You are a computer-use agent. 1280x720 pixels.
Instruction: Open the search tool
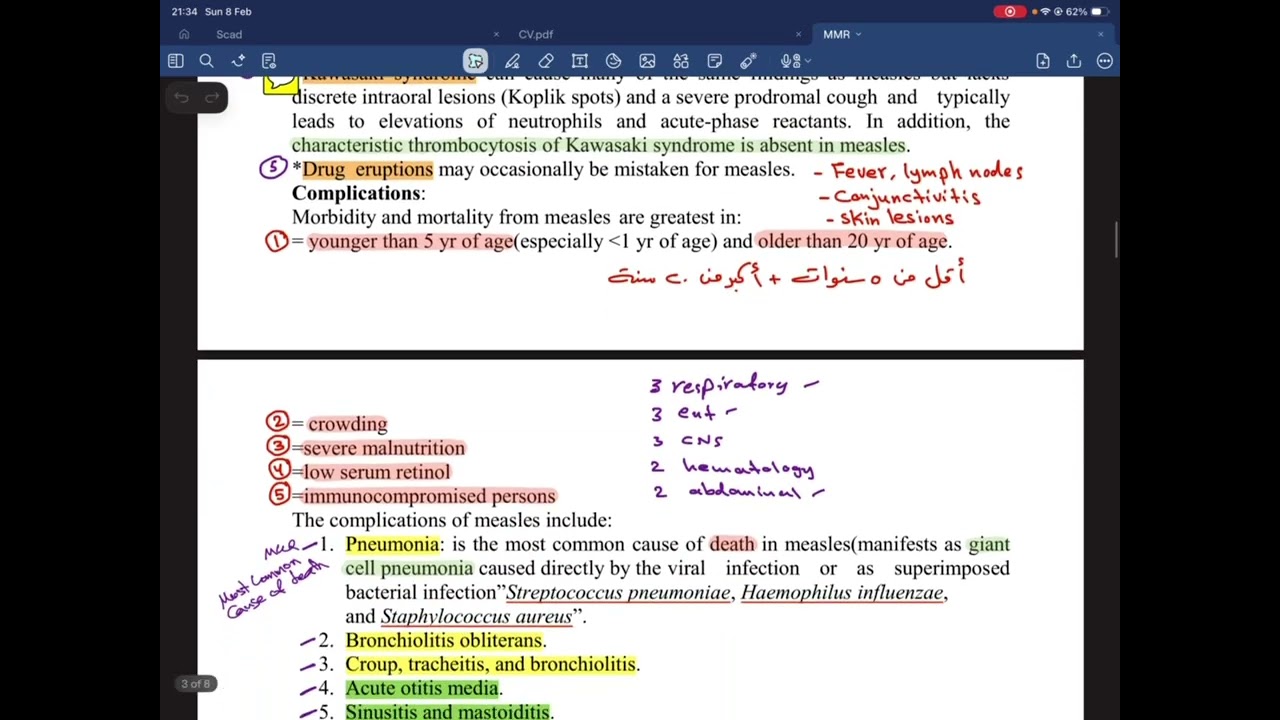(206, 61)
